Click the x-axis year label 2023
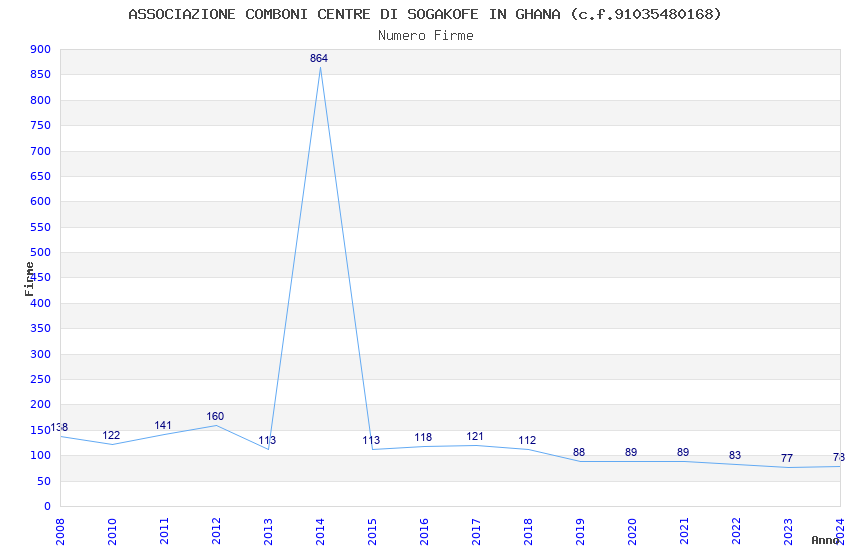 coord(788,531)
